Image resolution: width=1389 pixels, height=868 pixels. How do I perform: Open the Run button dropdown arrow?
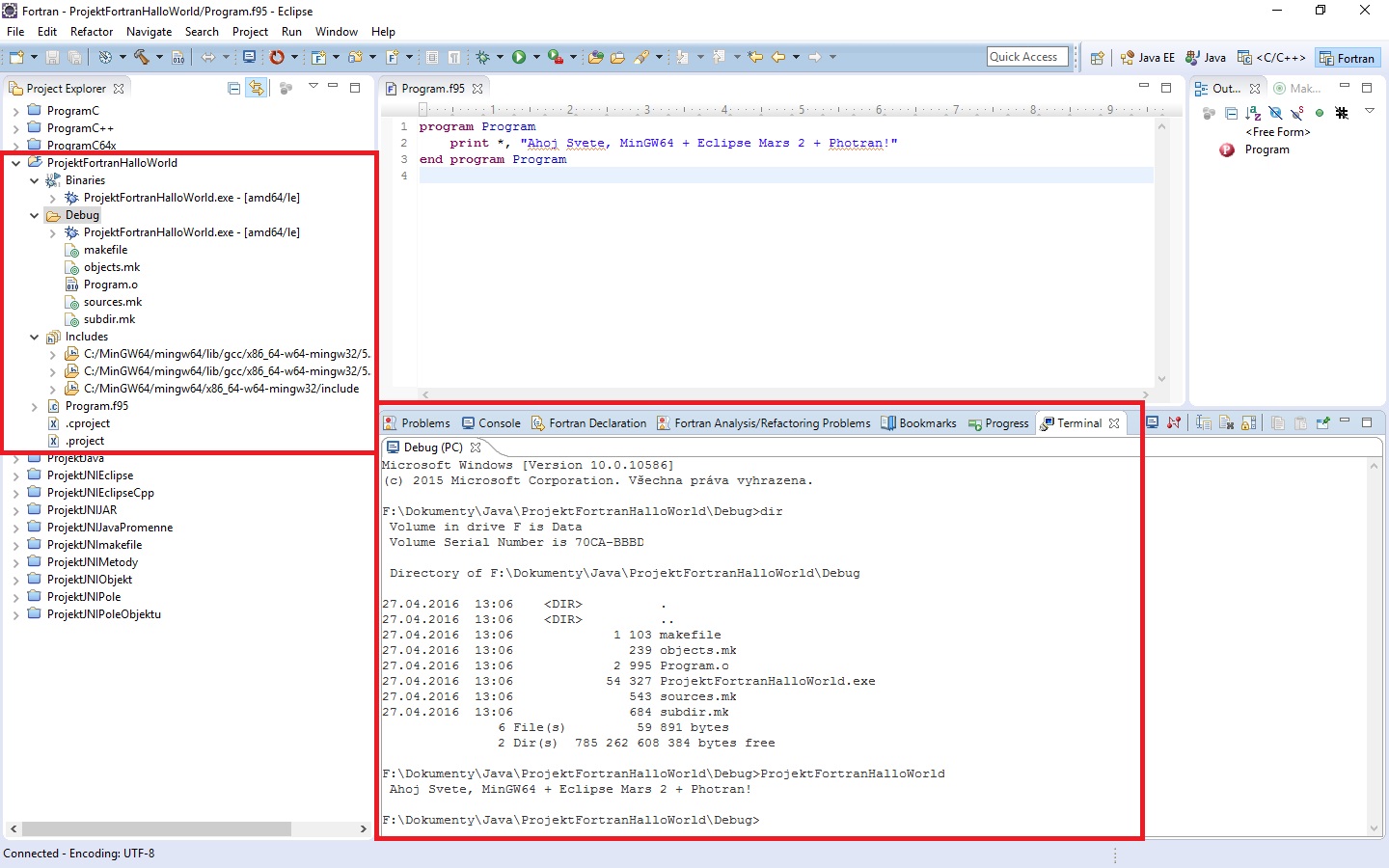tap(535, 58)
